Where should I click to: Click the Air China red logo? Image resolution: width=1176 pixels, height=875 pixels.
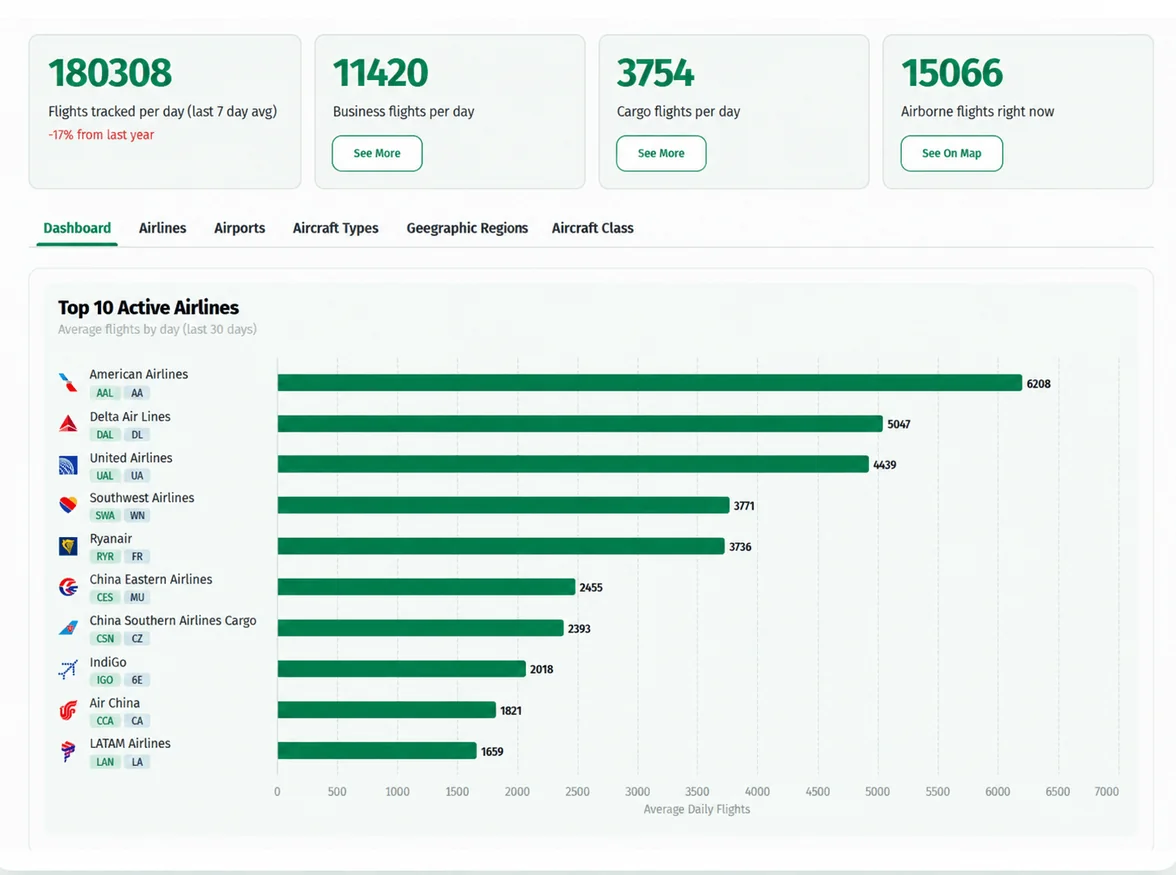tap(68, 710)
